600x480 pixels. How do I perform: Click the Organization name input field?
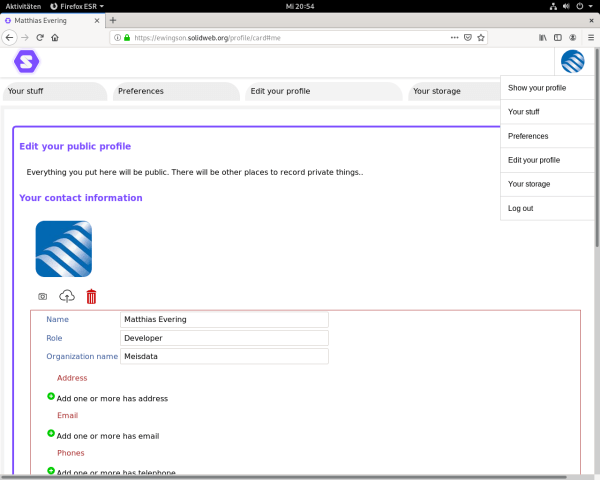[x=224, y=356]
